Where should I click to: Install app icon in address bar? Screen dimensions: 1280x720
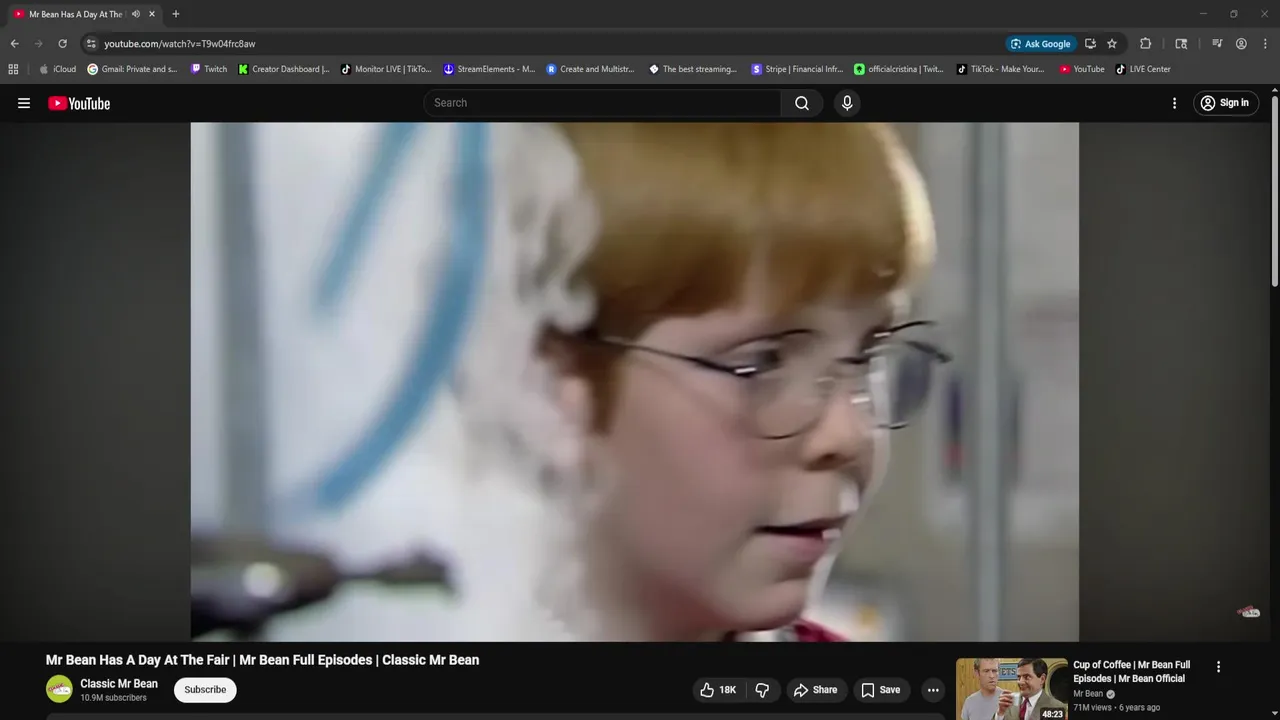[1090, 44]
